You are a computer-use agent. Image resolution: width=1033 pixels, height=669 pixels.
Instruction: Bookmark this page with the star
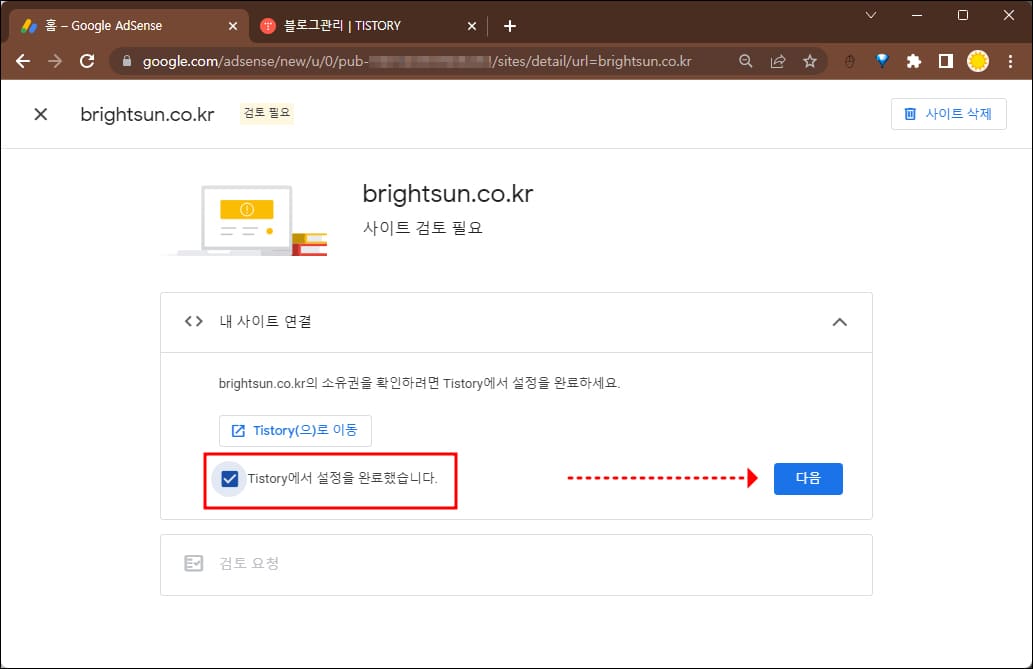(x=810, y=61)
